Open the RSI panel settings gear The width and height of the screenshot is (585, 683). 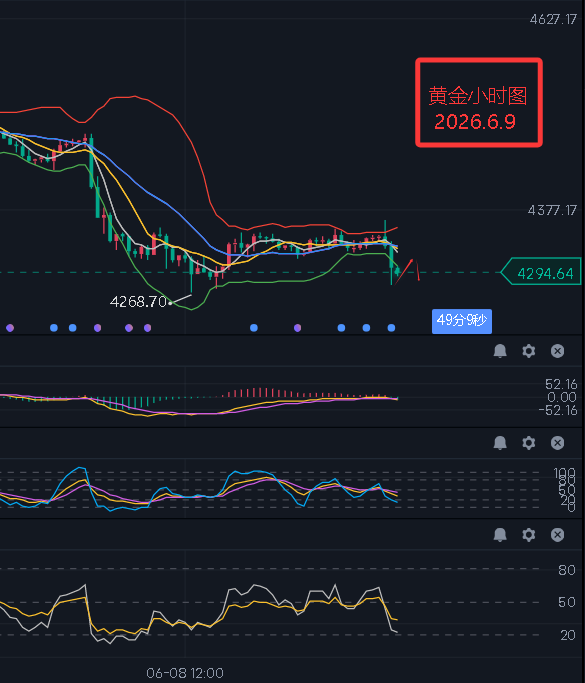point(529,534)
